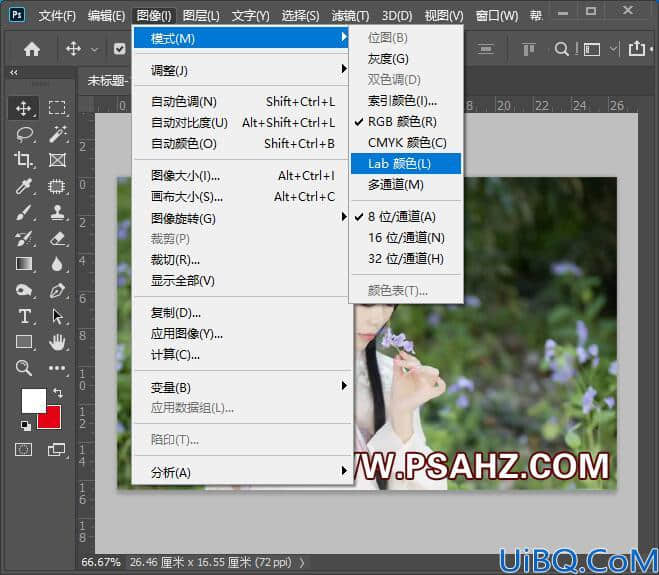This screenshot has height=575, width=659.
Task: Select the Dodge tool
Action: pyautogui.click(x=24, y=290)
